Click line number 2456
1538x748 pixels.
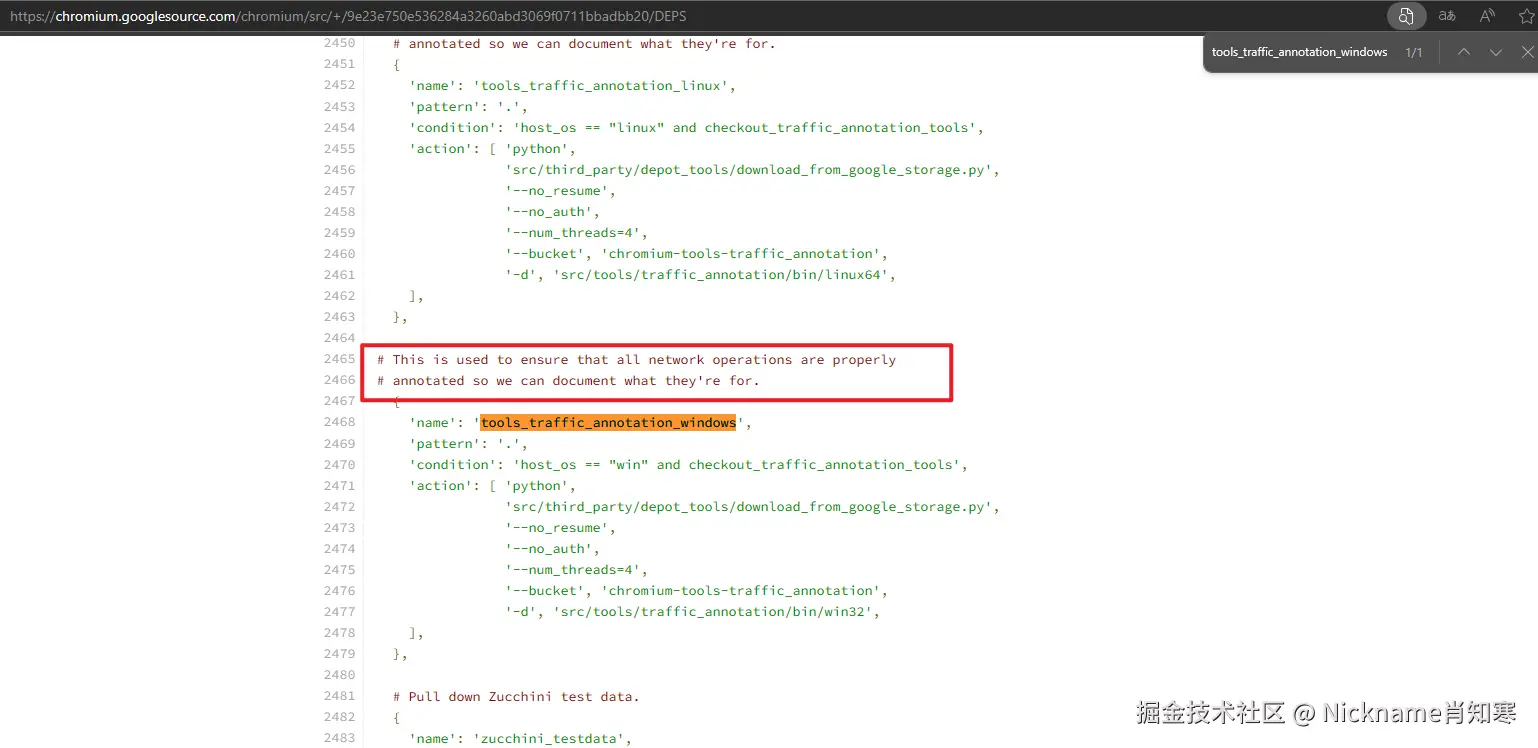point(339,169)
